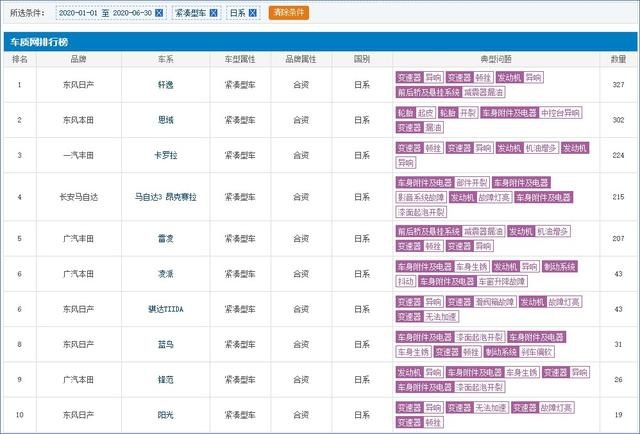Viewport: 640px width, 434px height.
Task: Open the 蓝鸟 car series link
Action: click(x=166, y=345)
